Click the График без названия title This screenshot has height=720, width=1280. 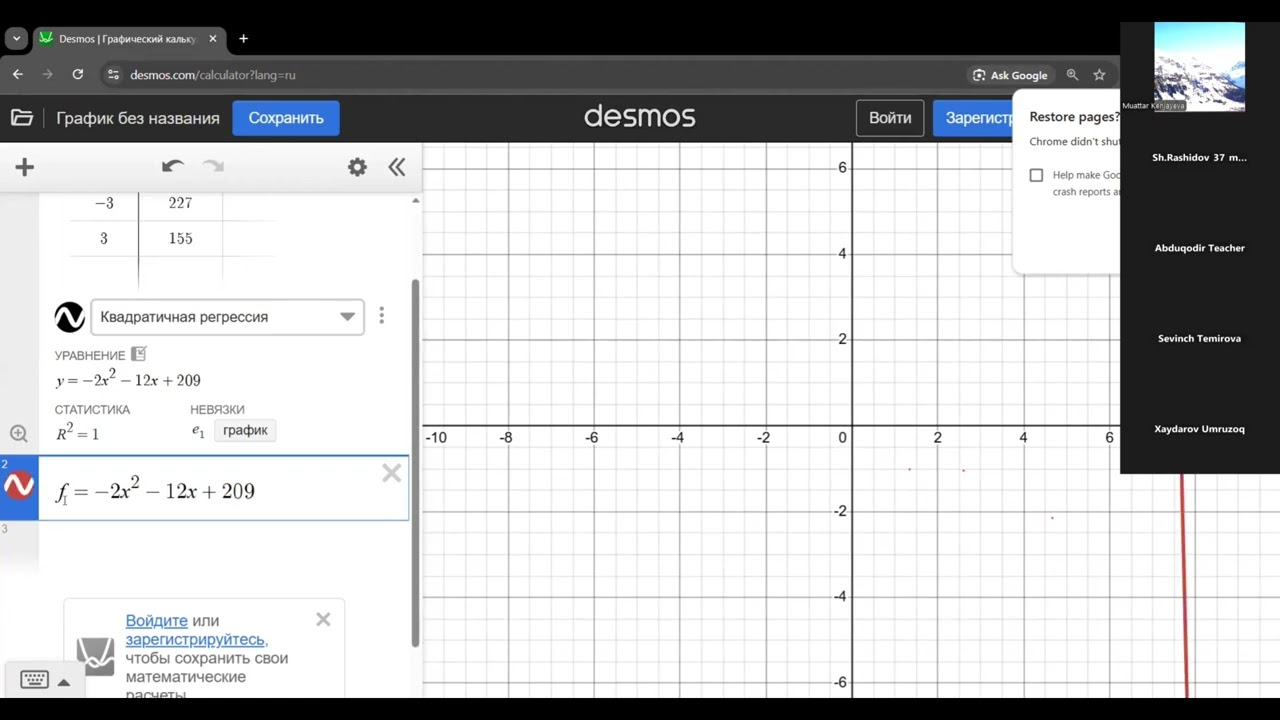pyautogui.click(x=138, y=118)
